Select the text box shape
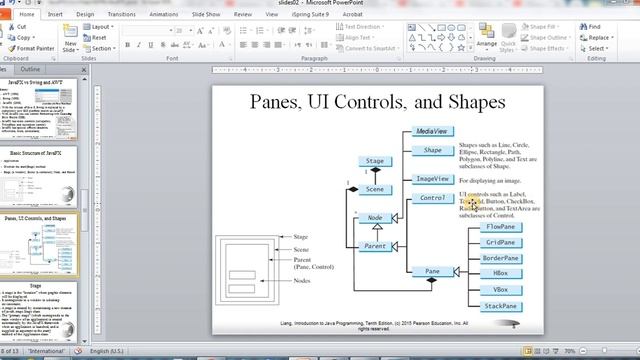This screenshot has height=360, width=640. pos(412,28)
